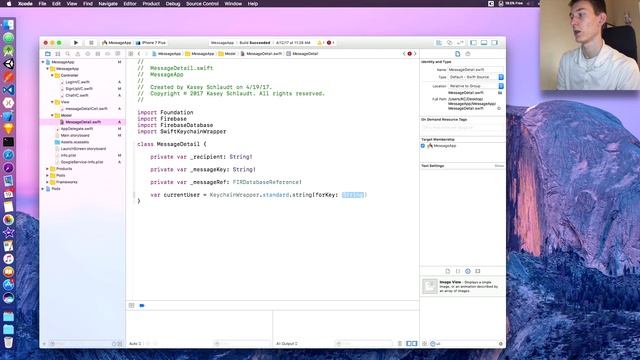Screen dimensions: 640x360
Task: Toggle the Utilities pane visibility
Action: (x=495, y=43)
